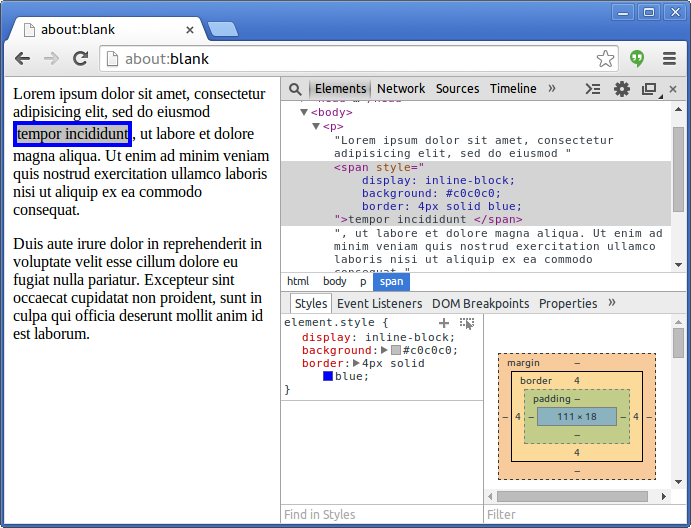This screenshot has height=528, width=691.
Task: Click the 111 × 18 content size box
Action: point(576,416)
